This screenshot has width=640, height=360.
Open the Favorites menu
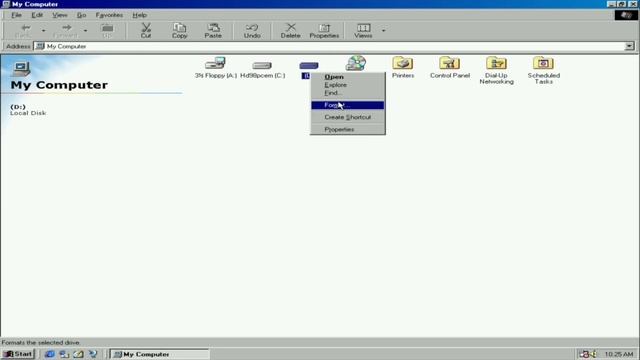coord(109,15)
